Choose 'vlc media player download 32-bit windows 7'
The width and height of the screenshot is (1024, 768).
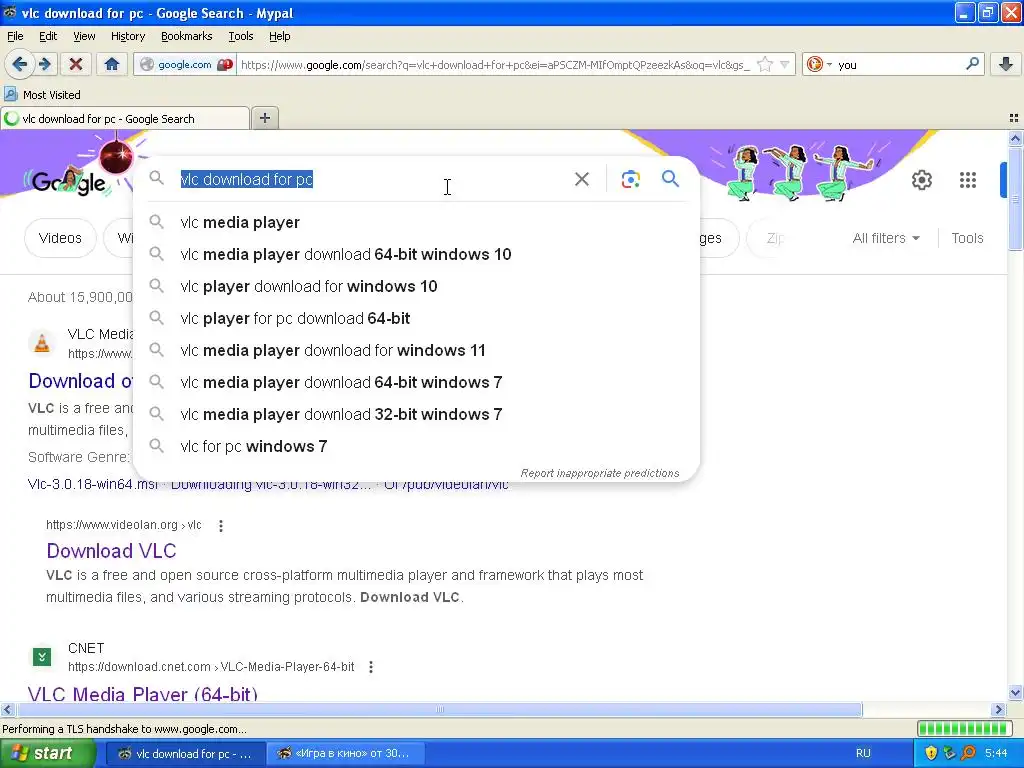pyautogui.click(x=416, y=414)
